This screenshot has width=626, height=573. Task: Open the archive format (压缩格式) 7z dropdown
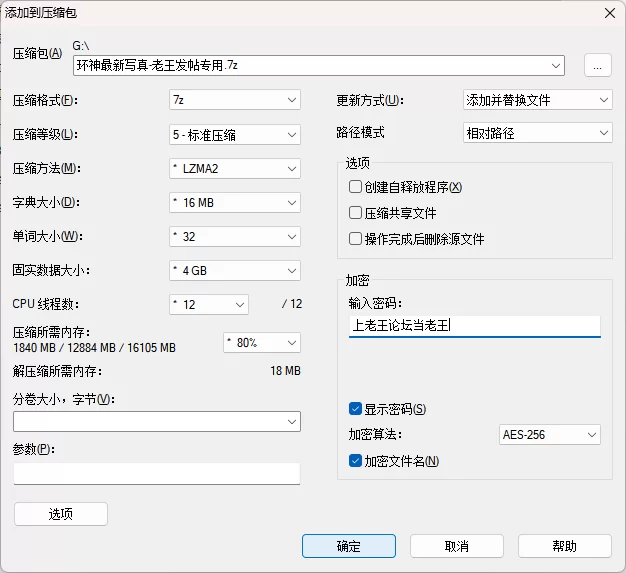click(235, 100)
